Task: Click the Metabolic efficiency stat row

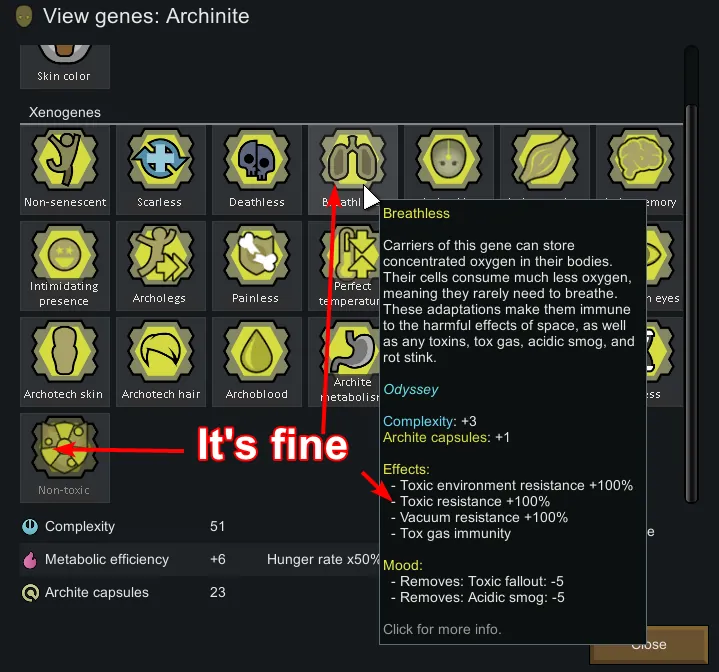Action: pos(199,559)
